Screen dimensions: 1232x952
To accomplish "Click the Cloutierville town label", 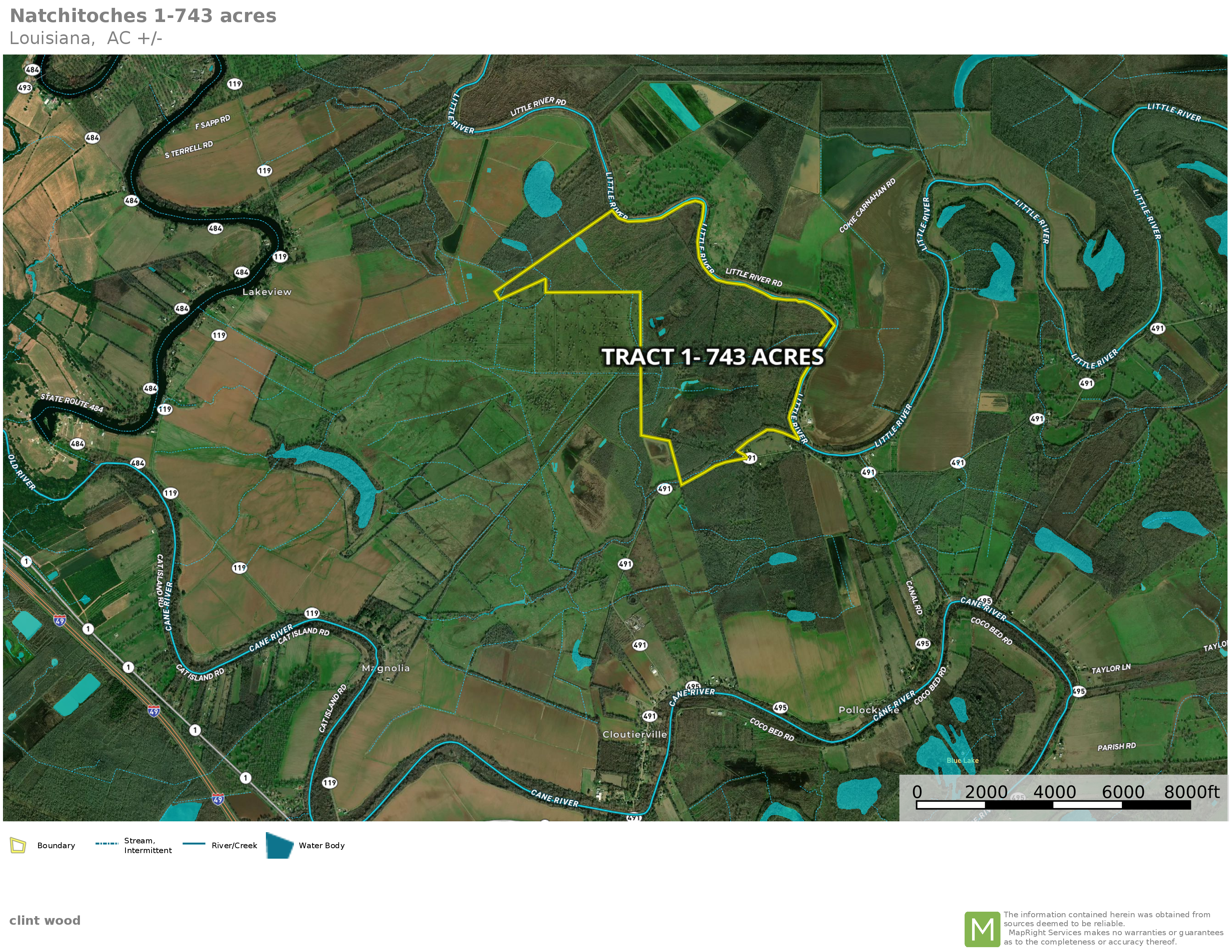I will pyautogui.click(x=634, y=734).
